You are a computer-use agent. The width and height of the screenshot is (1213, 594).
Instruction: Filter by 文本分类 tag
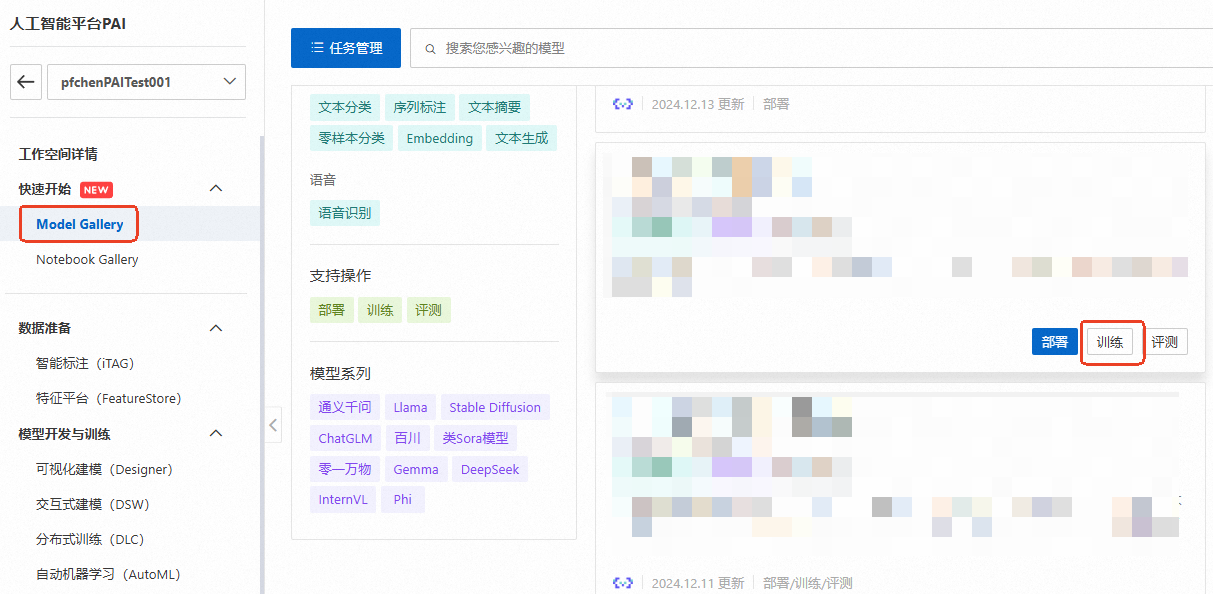(x=345, y=108)
